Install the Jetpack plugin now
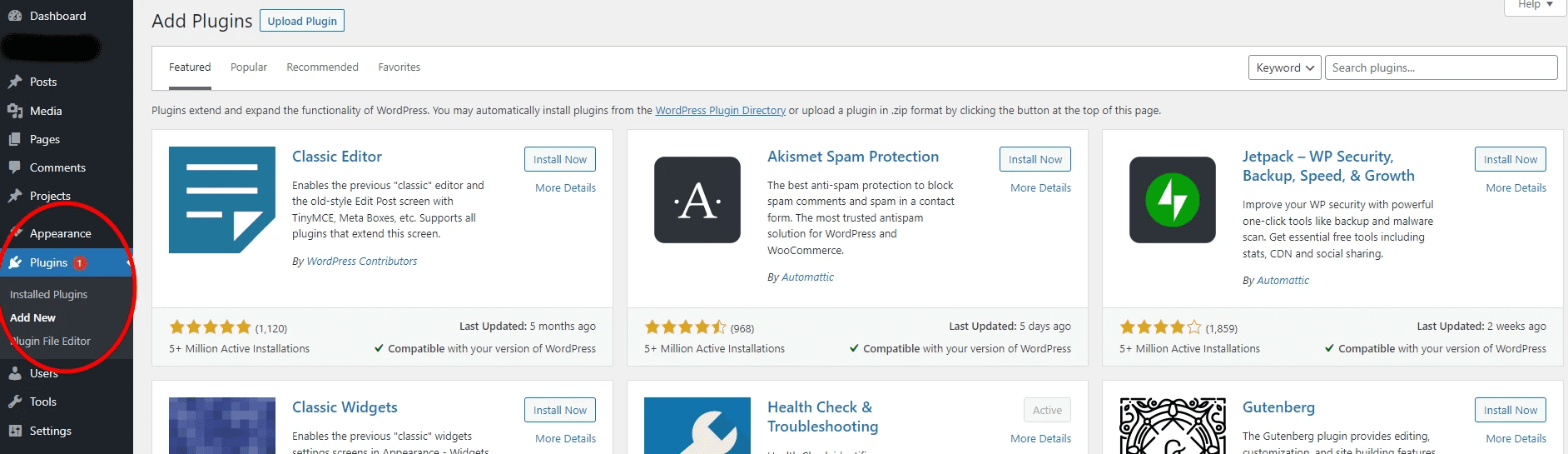Viewport: 1568px width, 454px height. (x=1511, y=159)
